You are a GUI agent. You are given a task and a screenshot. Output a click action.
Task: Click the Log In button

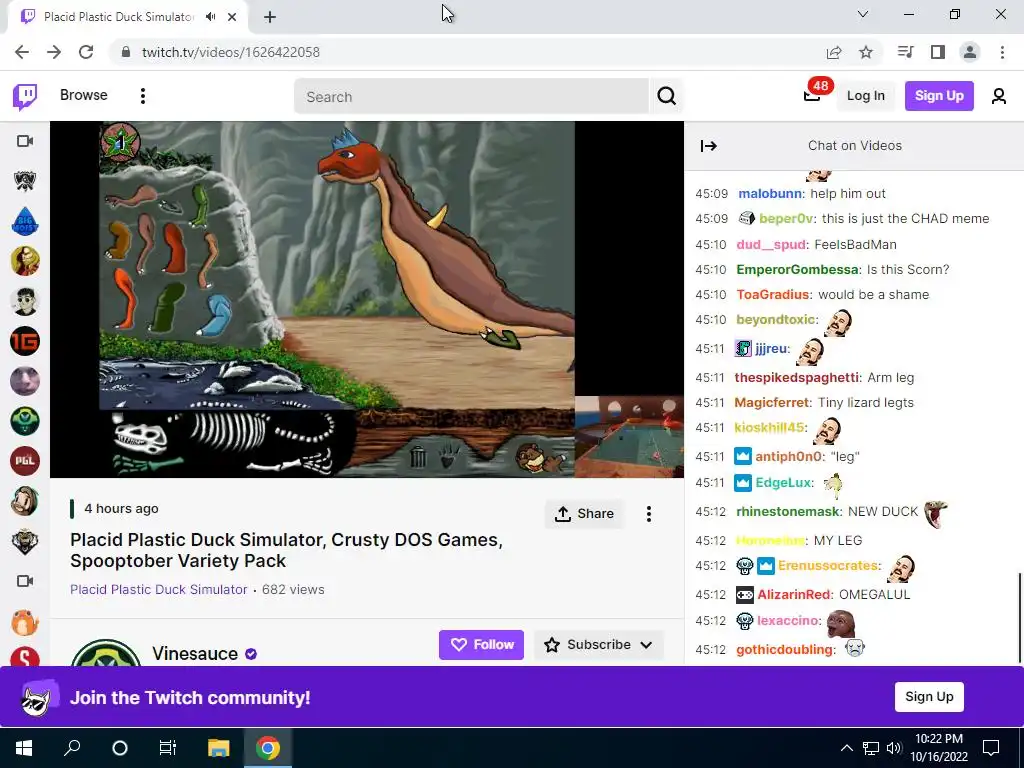pyautogui.click(x=865, y=96)
